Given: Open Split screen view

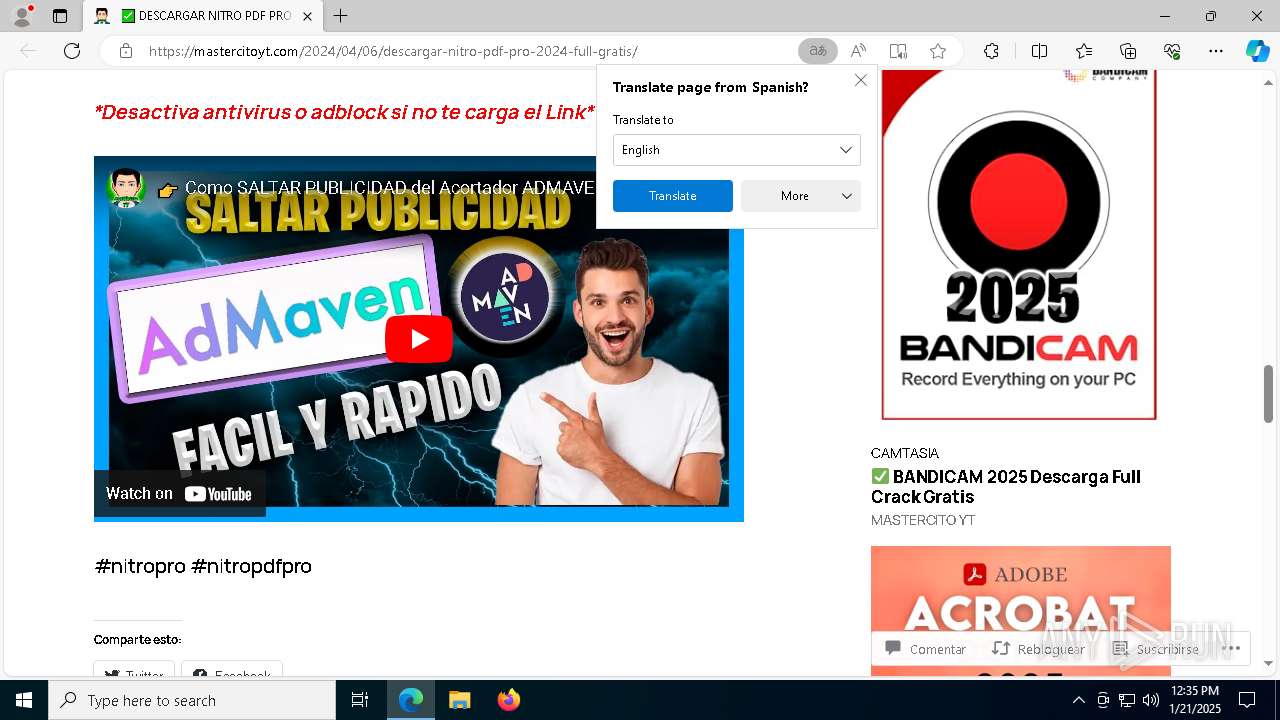Looking at the screenshot, I should (x=1039, y=51).
